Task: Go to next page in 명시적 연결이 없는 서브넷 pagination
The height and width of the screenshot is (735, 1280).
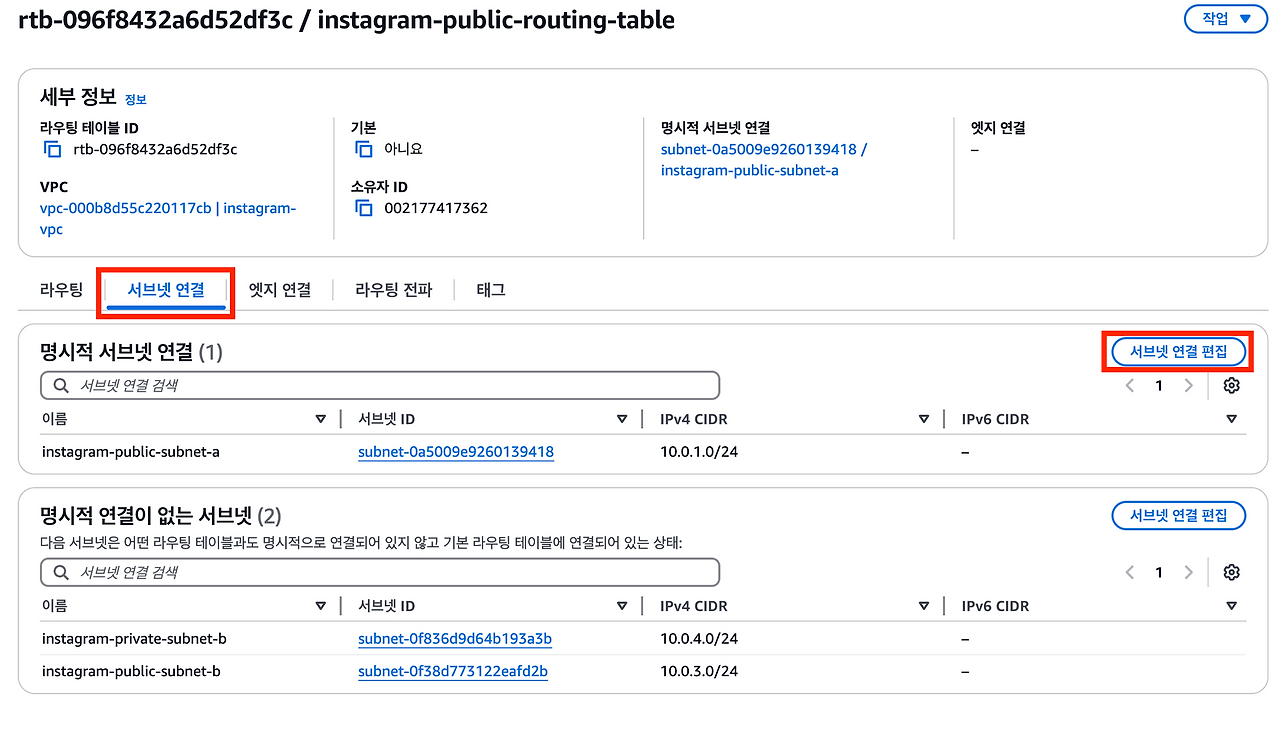Action: point(1188,572)
